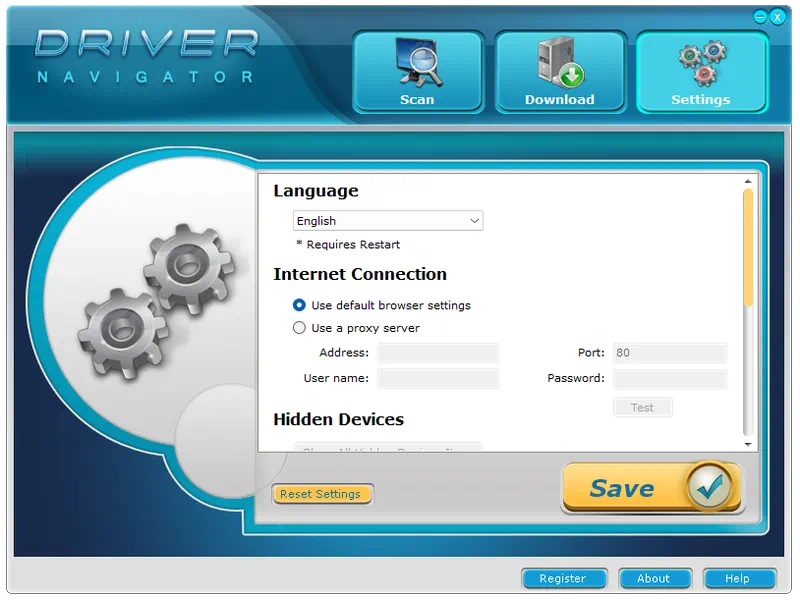Close the Driver Navigator window
Image resolution: width=800 pixels, height=602 pixels.
(x=778, y=17)
